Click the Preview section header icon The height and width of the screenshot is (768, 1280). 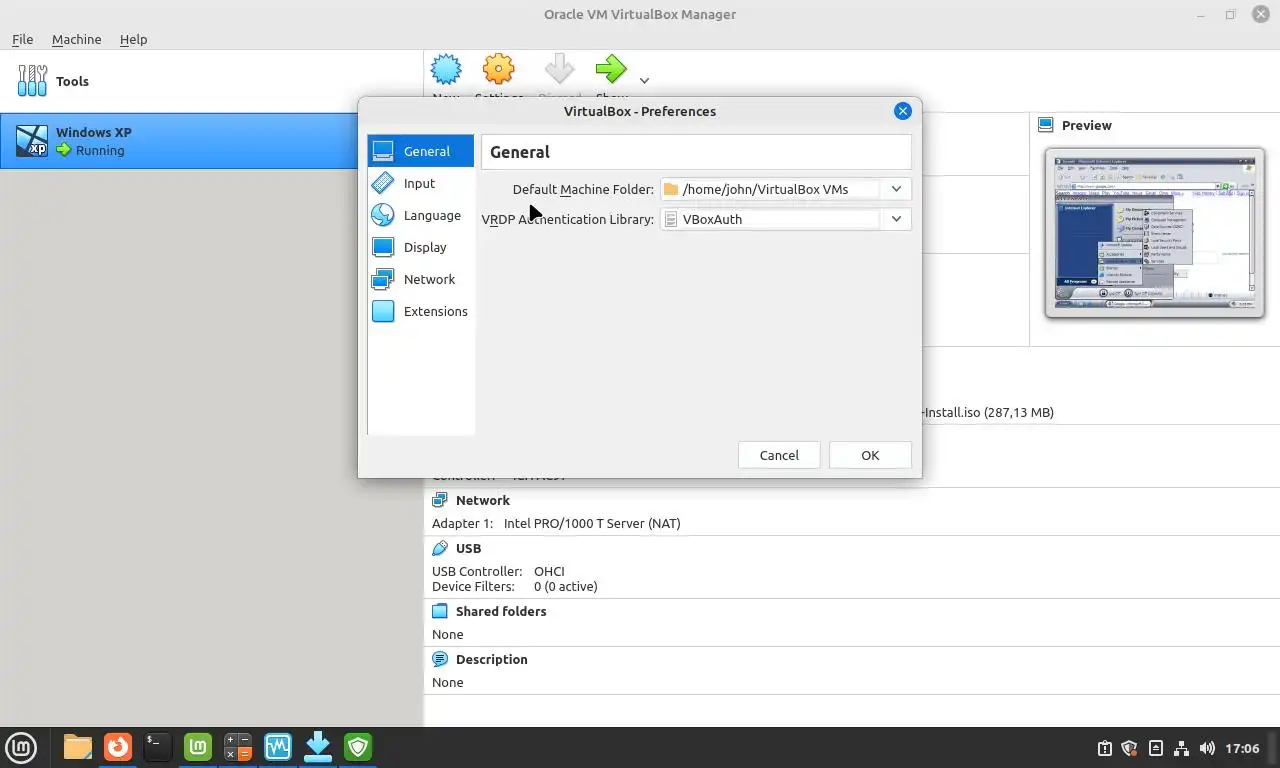(x=1046, y=125)
